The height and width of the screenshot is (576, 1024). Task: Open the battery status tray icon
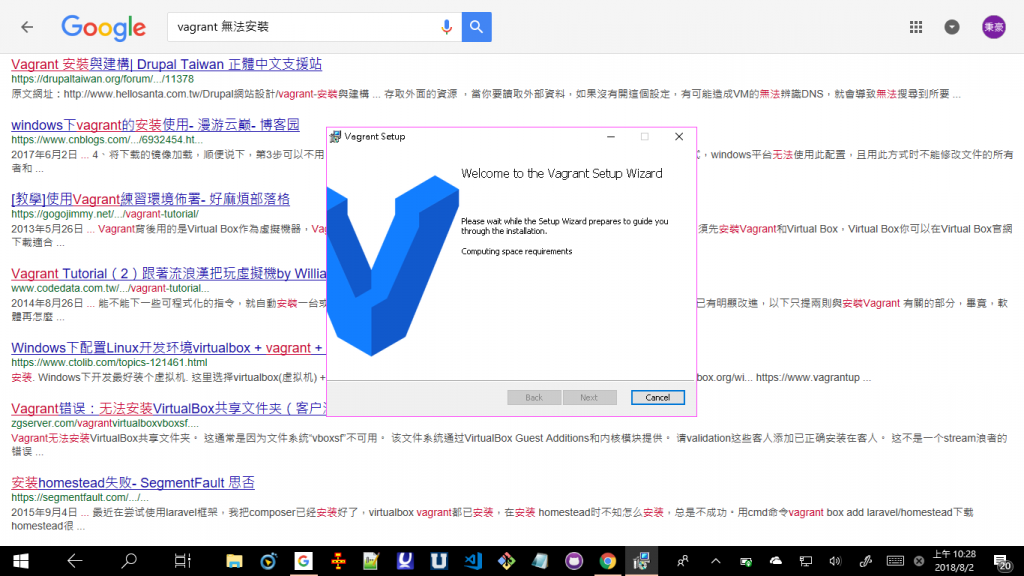coord(746,561)
